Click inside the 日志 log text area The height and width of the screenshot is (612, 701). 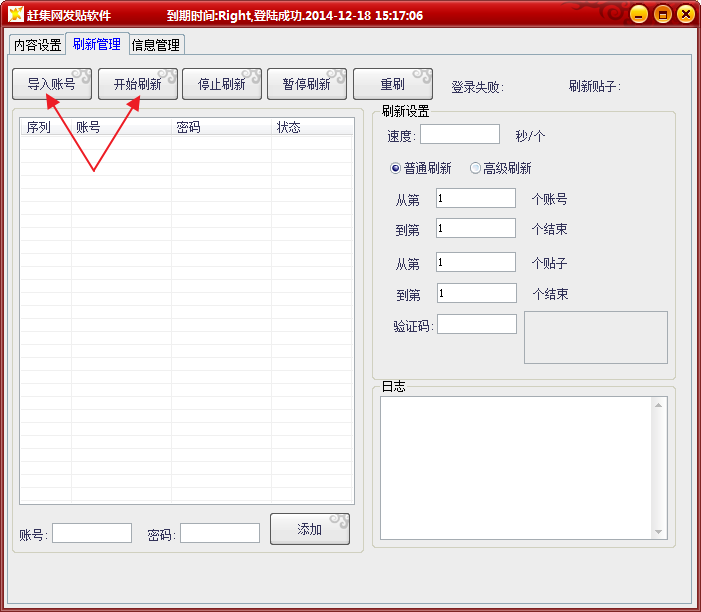[x=516, y=468]
